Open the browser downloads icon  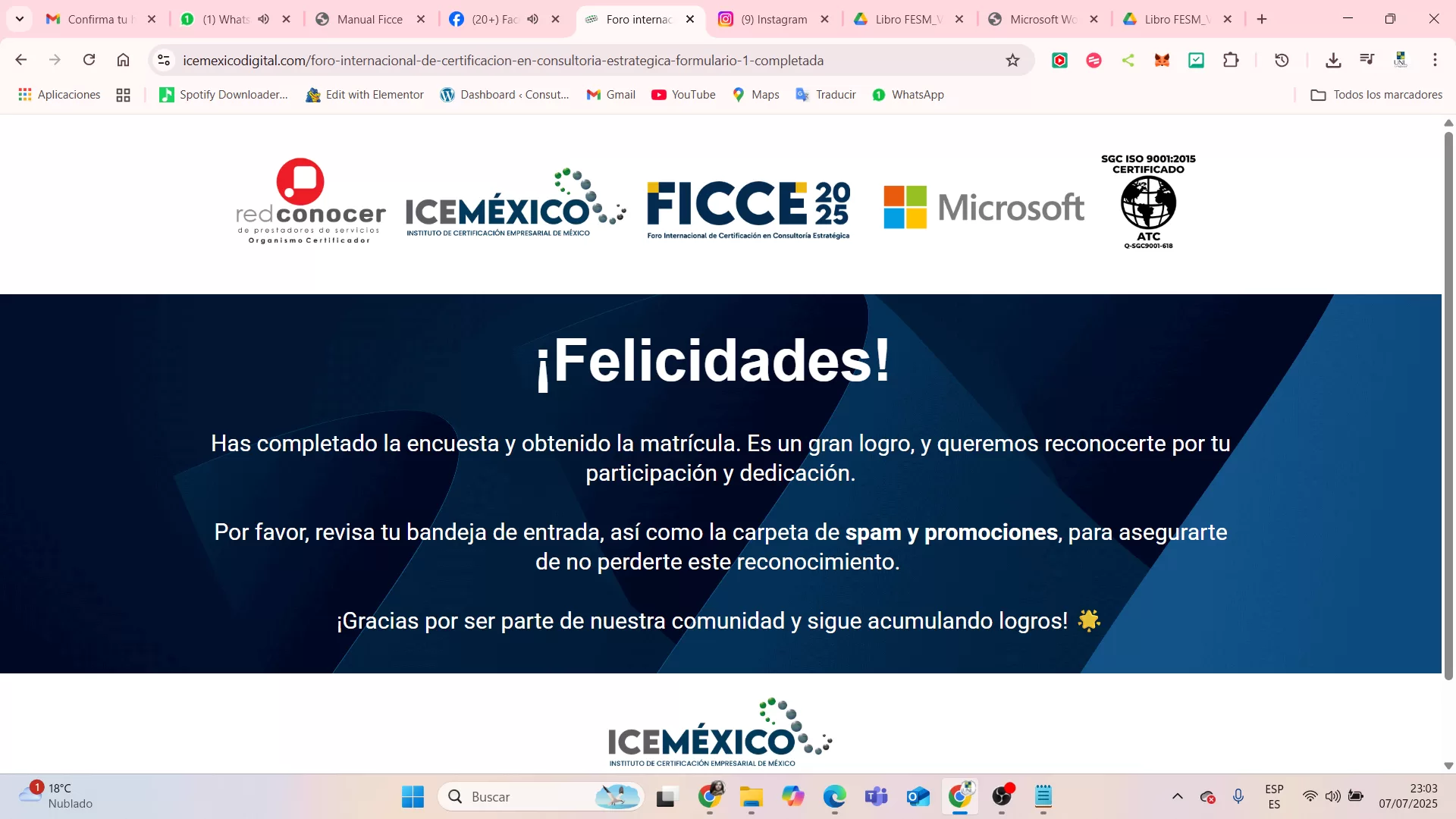1333,61
